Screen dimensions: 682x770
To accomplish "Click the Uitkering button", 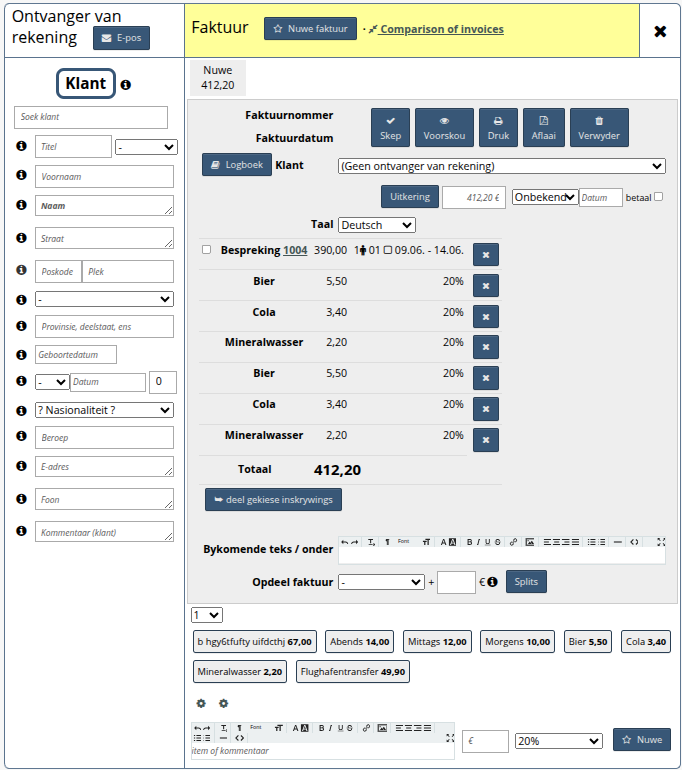I will tap(410, 196).
